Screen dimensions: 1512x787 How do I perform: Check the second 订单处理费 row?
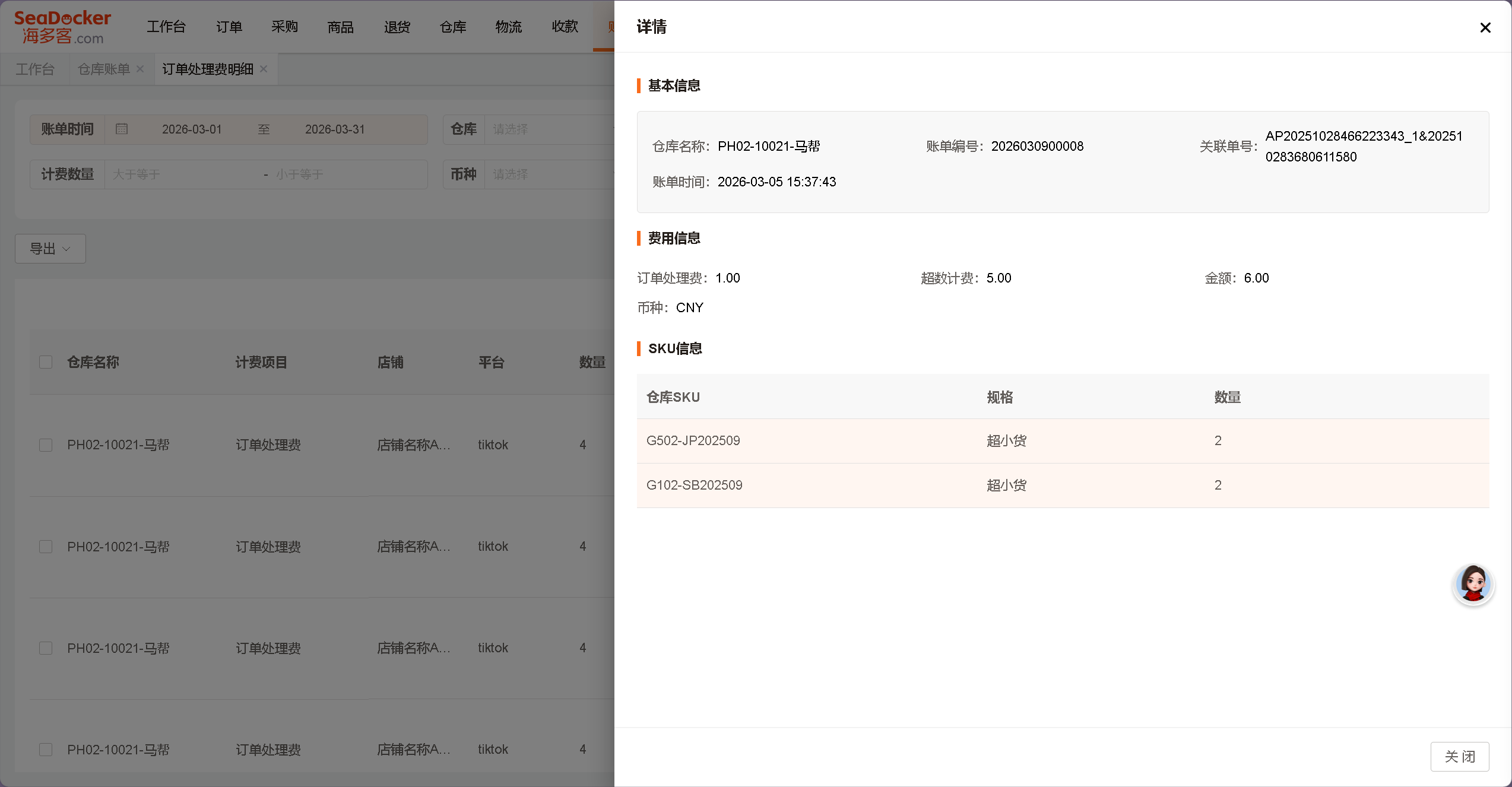(46, 547)
